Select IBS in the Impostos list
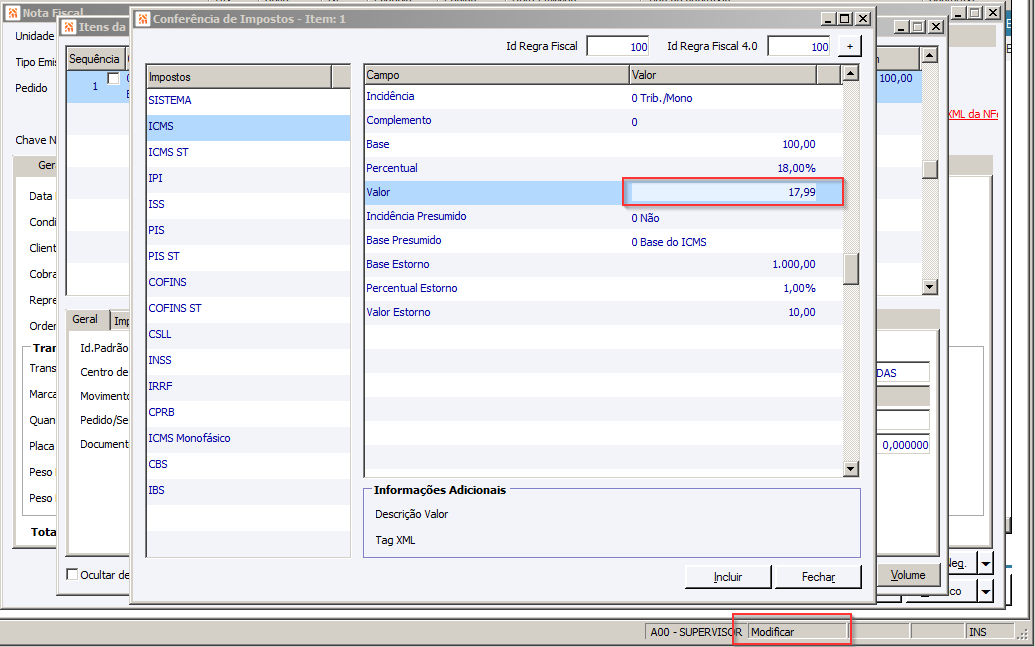The image size is (1035, 647). click(248, 491)
